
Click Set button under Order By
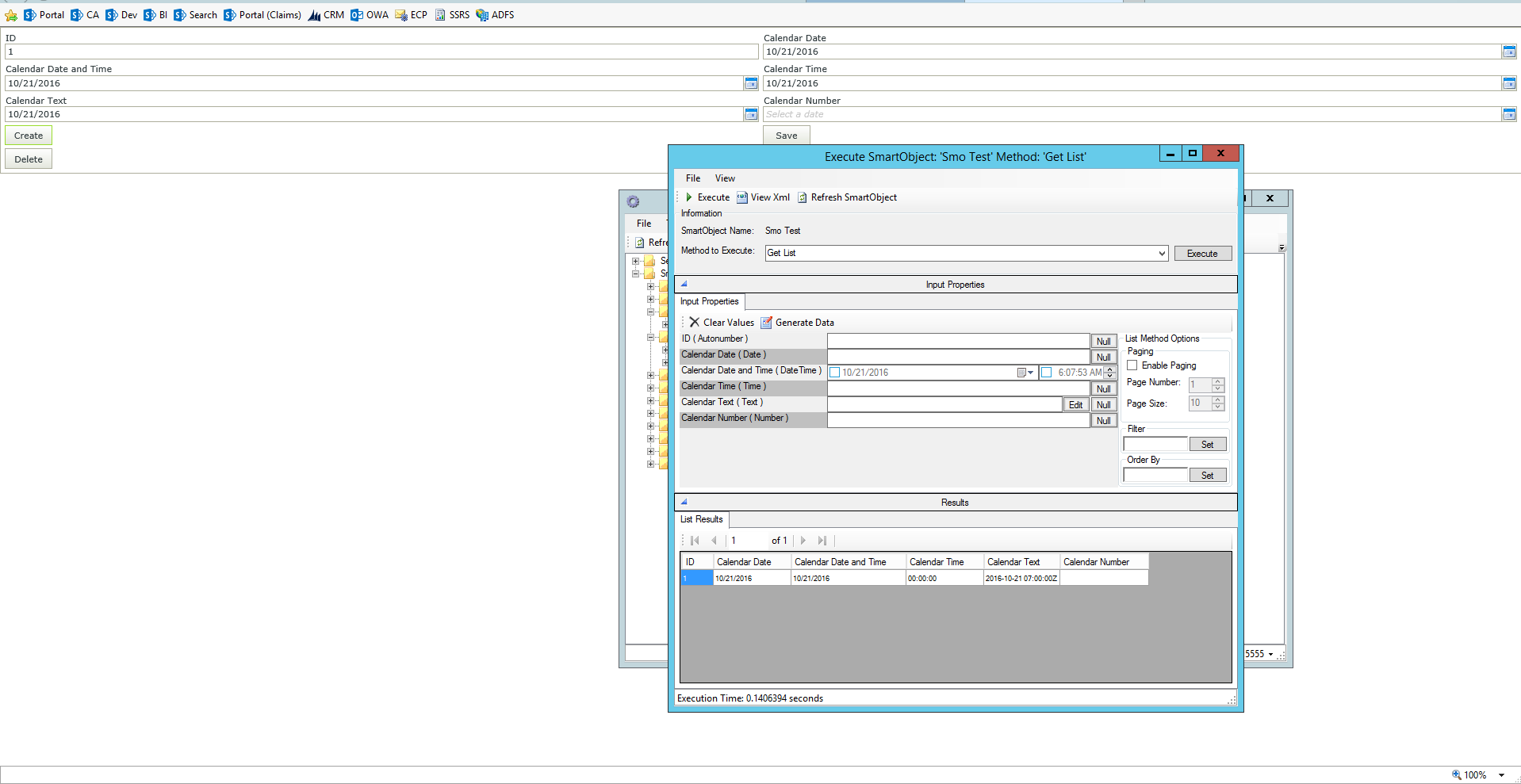(1208, 476)
